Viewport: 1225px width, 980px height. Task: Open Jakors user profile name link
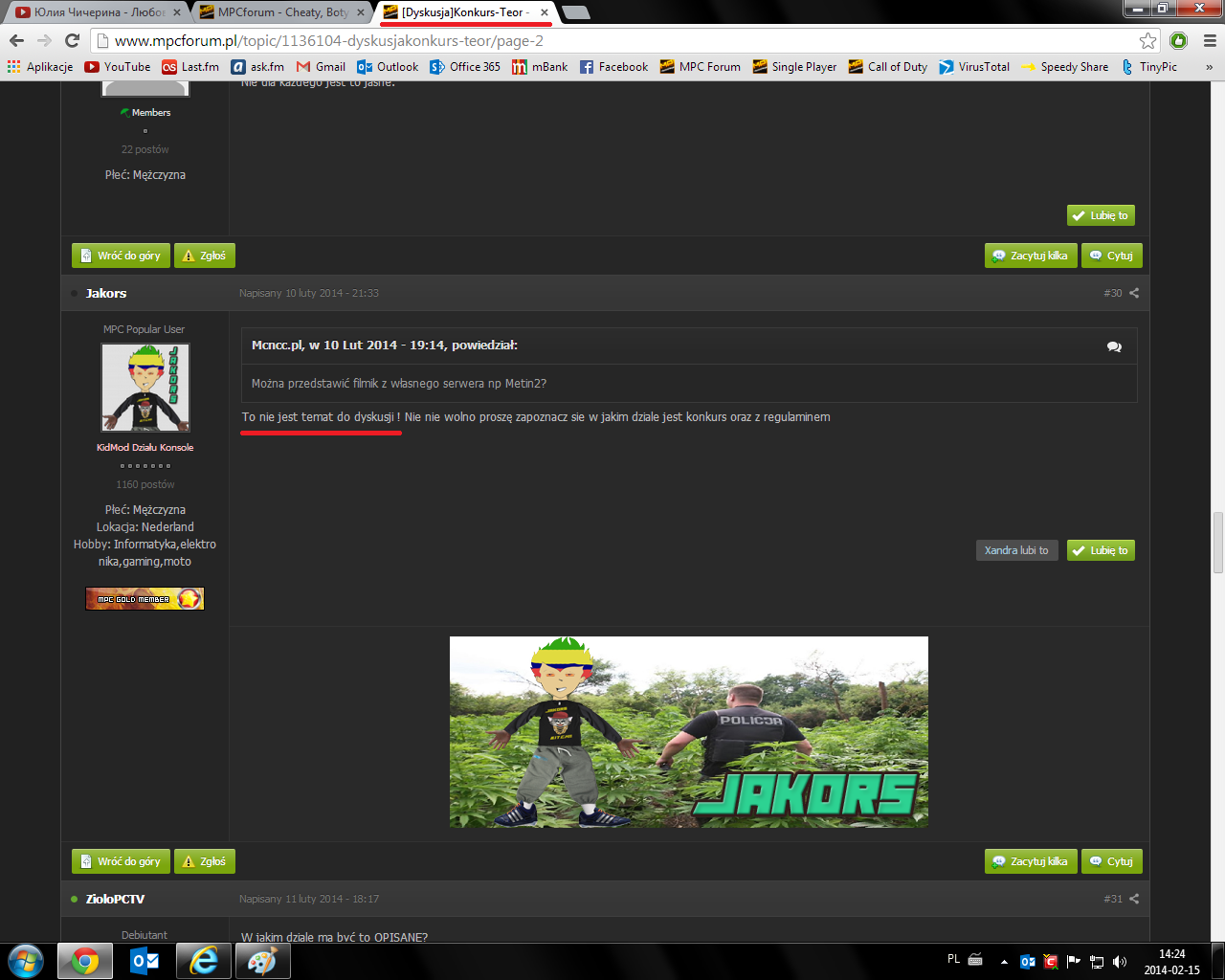(x=106, y=293)
